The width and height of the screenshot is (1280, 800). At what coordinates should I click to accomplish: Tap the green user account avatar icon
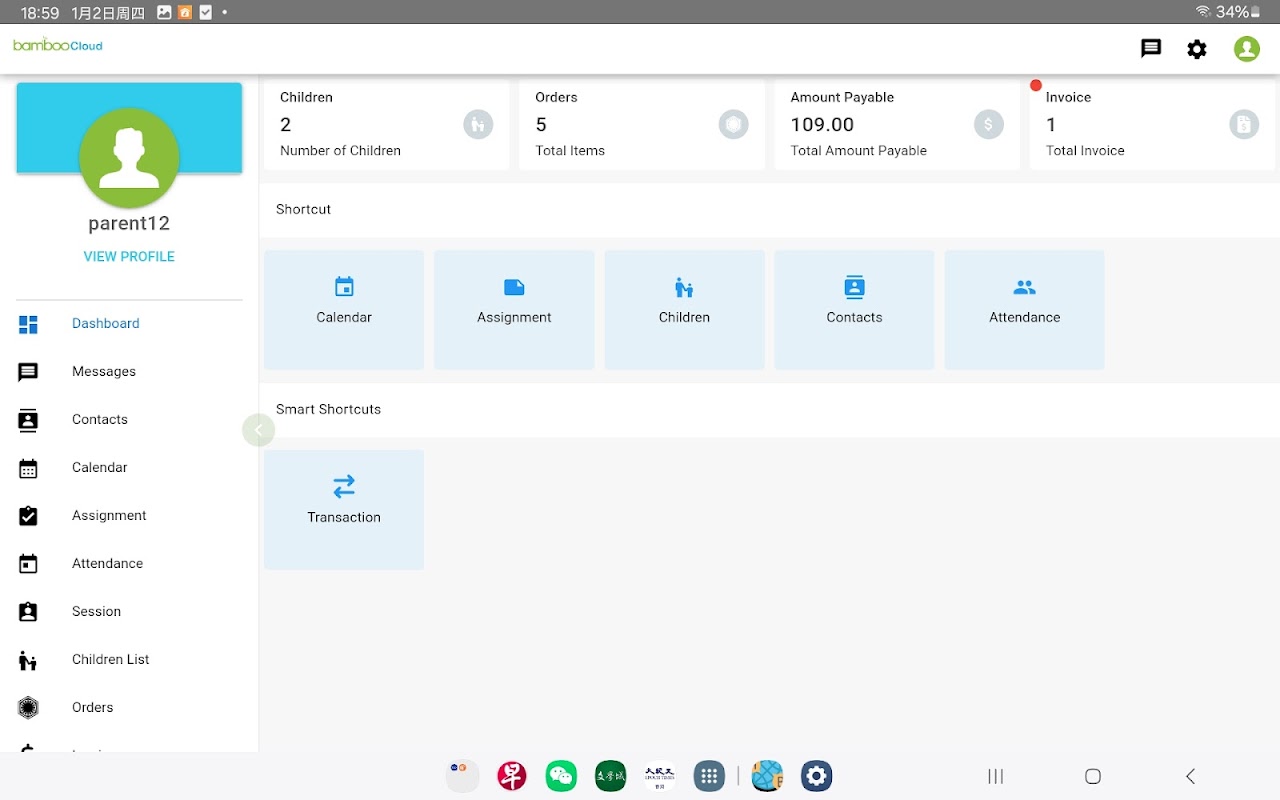1246,49
